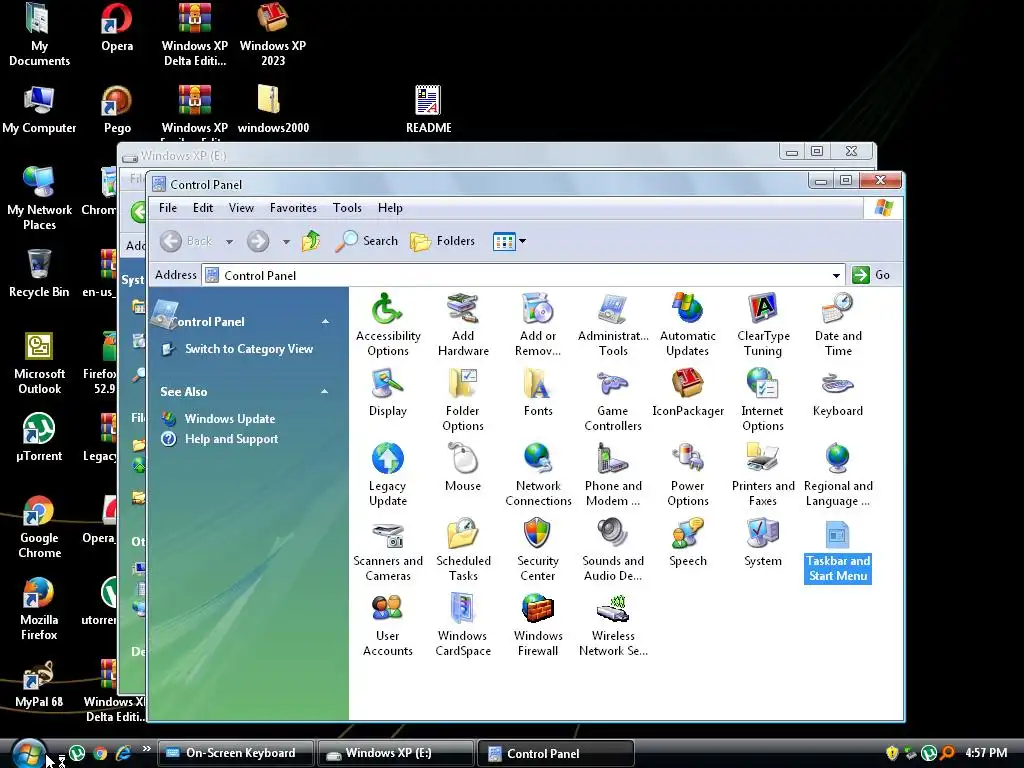The width and height of the screenshot is (1024, 768).
Task: Launch ClearType Tuning icon
Action: point(763,325)
